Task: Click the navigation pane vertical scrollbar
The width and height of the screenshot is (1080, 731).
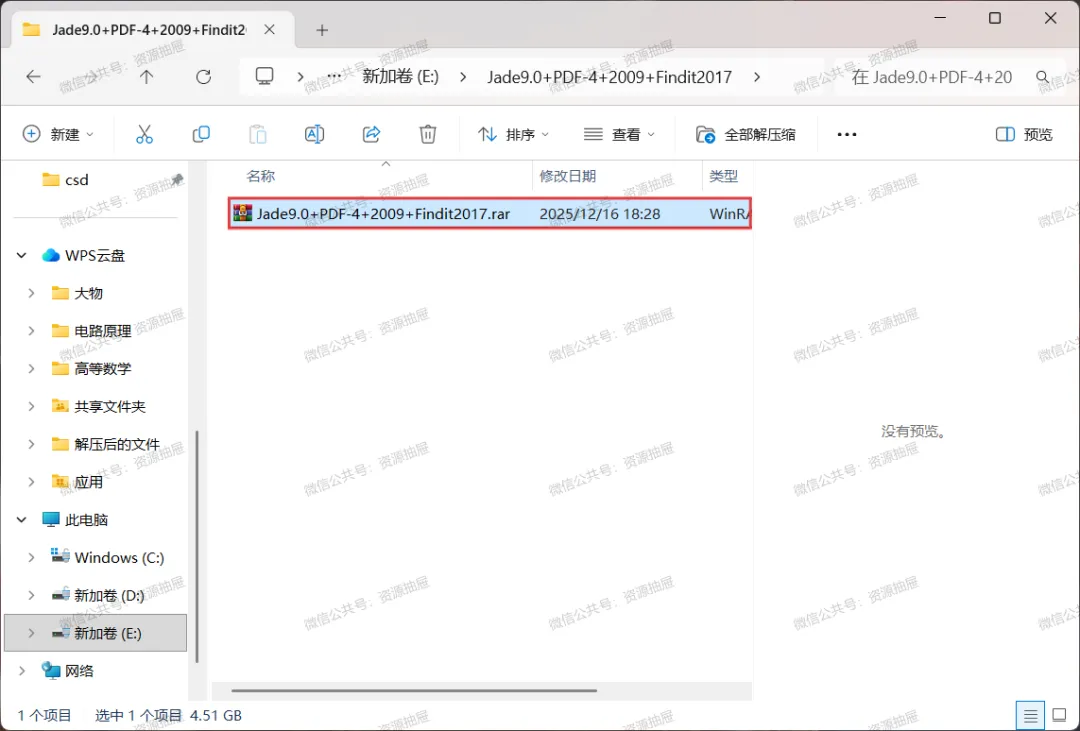Action: [198, 546]
